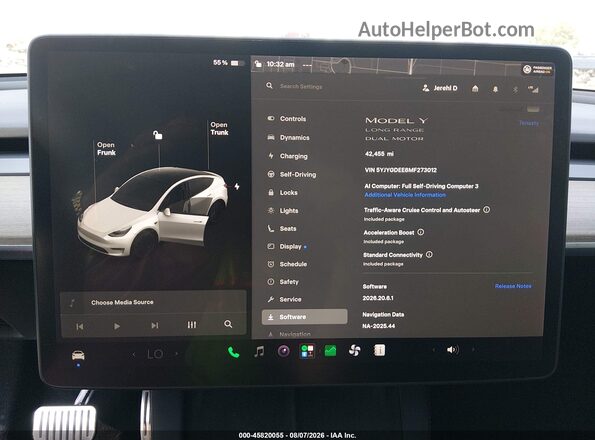The height and width of the screenshot is (440, 595).
Task: Tap the speaker volume icon
Action: 453,349
